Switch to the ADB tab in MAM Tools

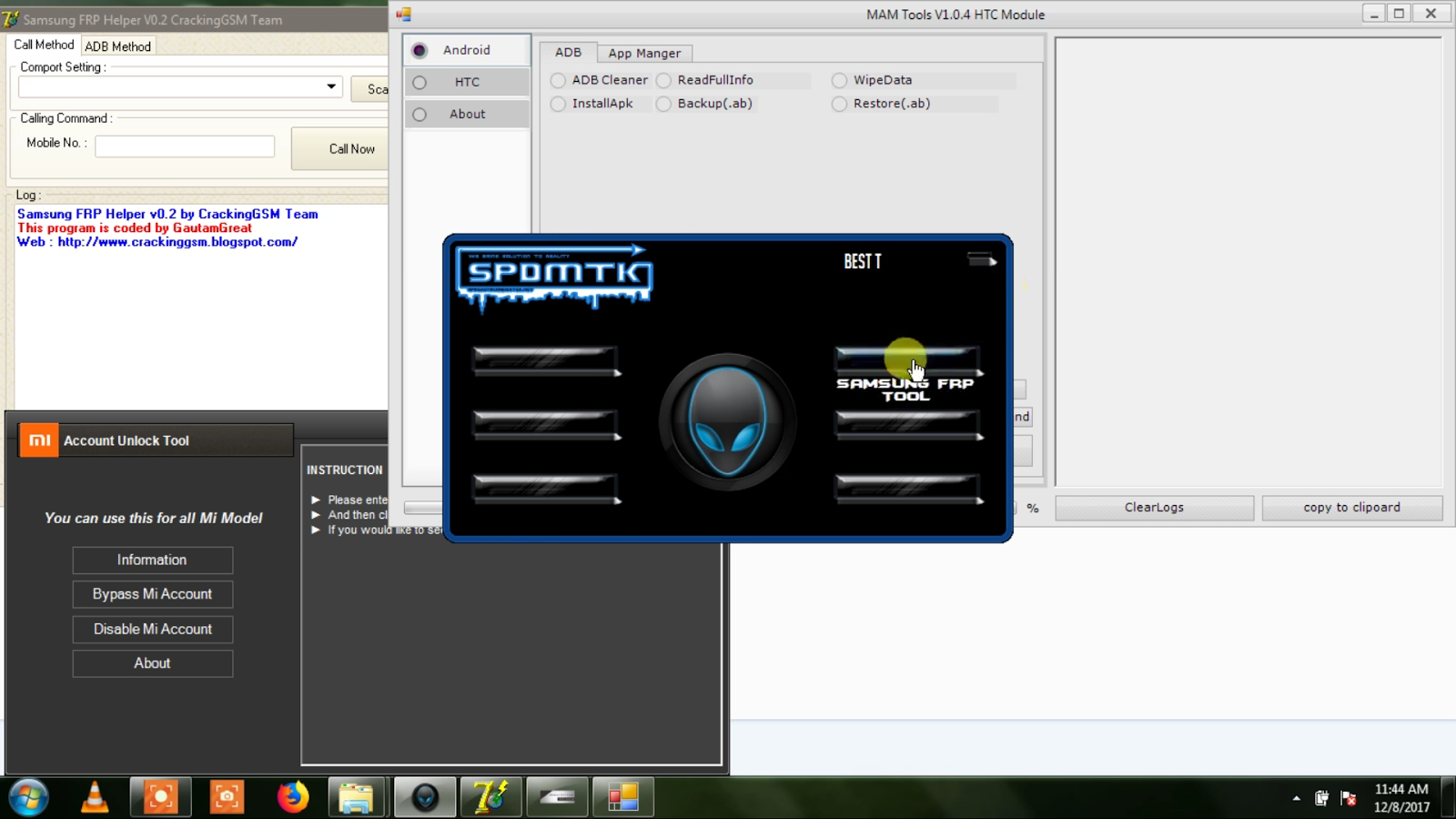click(x=568, y=53)
